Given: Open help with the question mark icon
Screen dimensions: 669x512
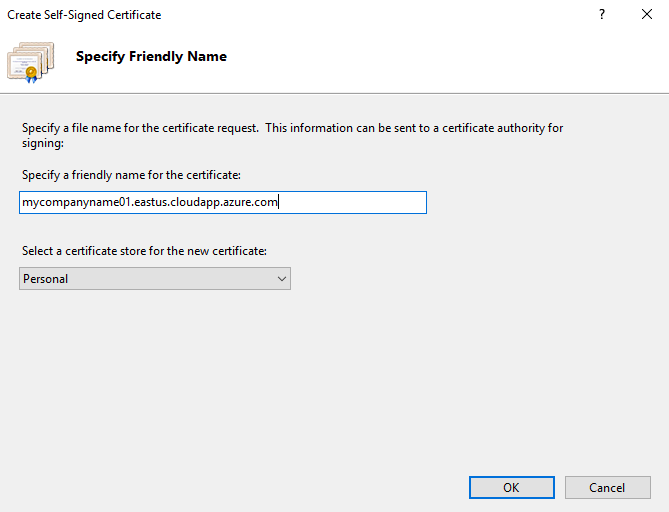Looking at the screenshot, I should click(602, 15).
